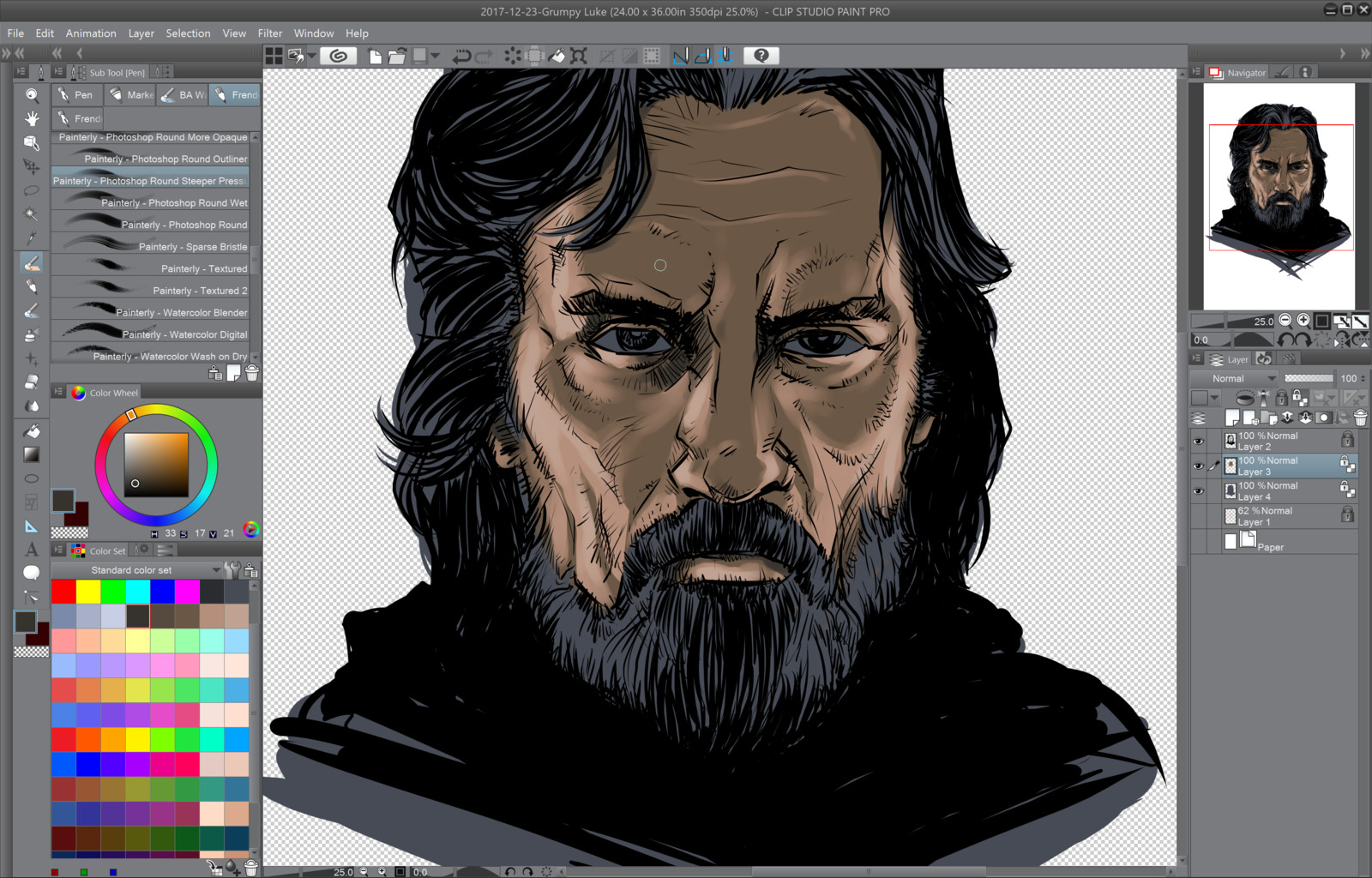Toggle snap to ruler
The image size is (1372, 878).
(x=681, y=57)
